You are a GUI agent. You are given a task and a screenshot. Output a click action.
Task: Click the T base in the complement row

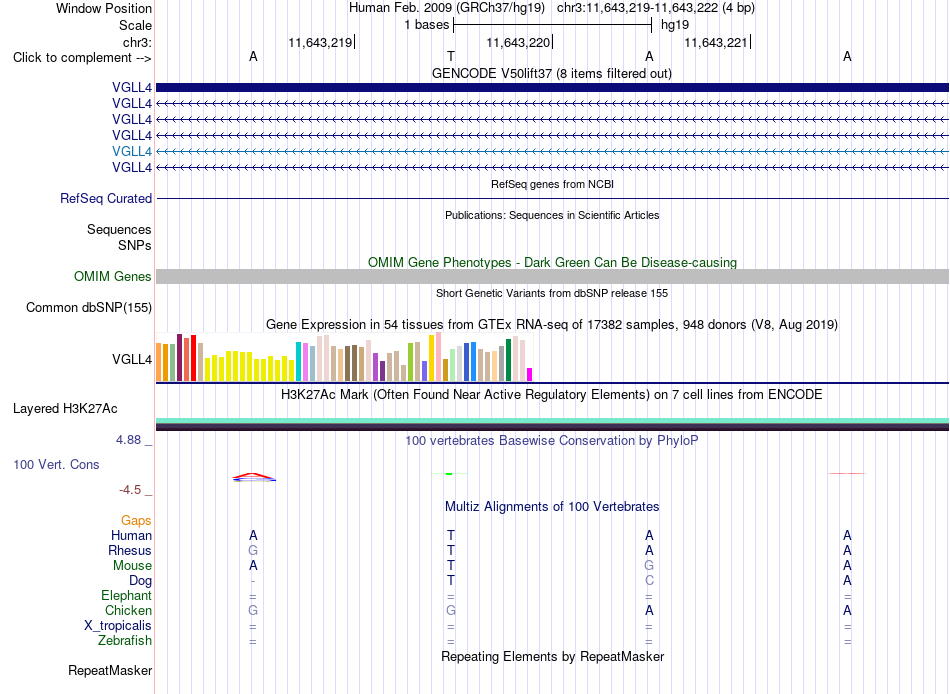(x=451, y=56)
